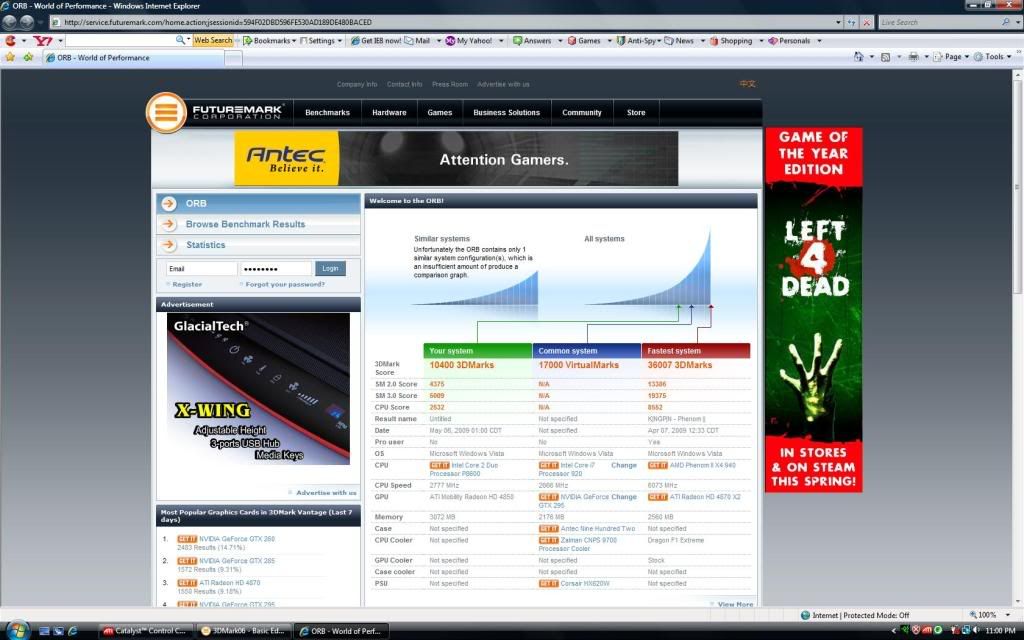Click the Web Search button
The width and height of the screenshot is (1024, 640).
point(213,40)
